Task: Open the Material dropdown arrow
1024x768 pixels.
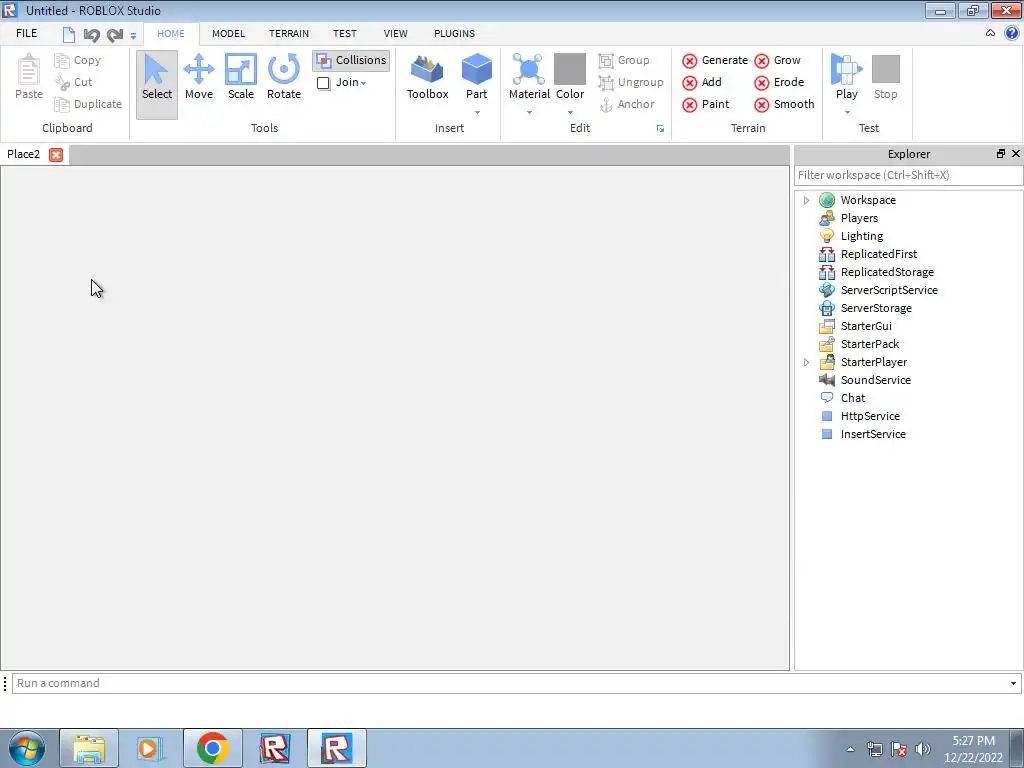Action: click(529, 112)
